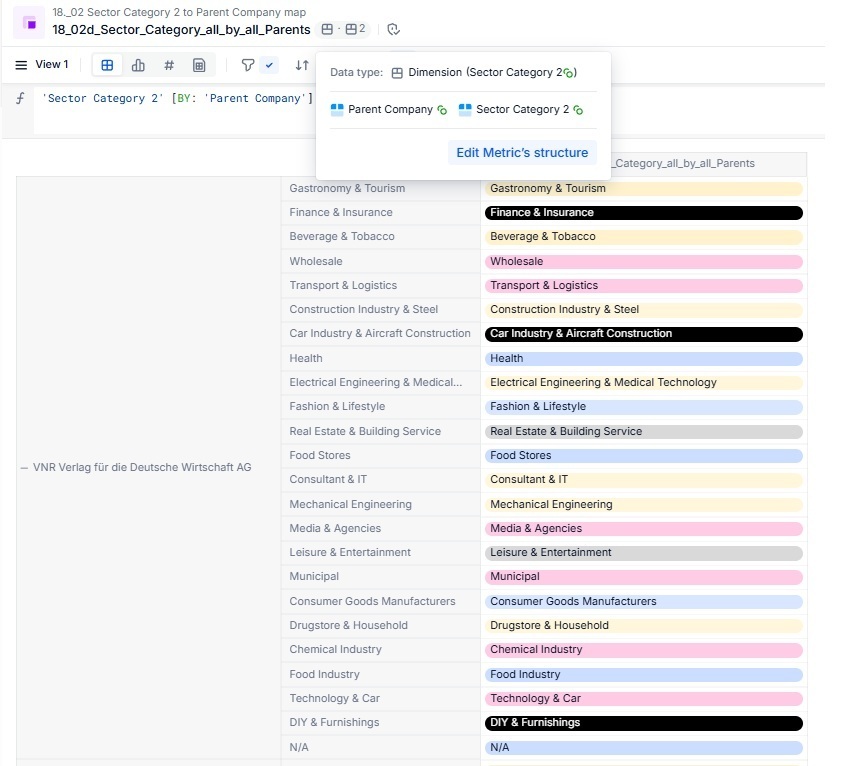Click the purple metric icon beside the title
Image resolution: width=841 pixels, height=766 pixels.
coord(29,23)
